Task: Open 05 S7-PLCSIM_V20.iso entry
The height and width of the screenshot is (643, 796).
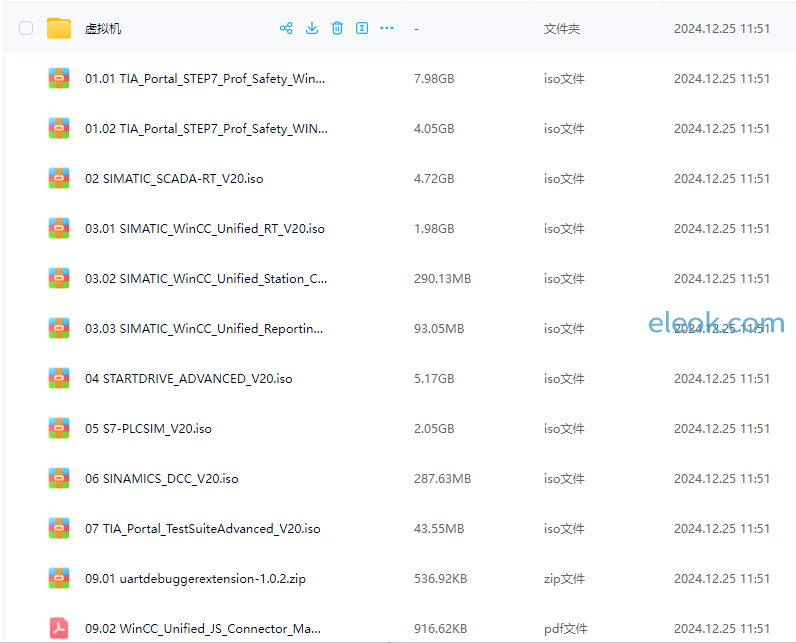Action: point(148,429)
